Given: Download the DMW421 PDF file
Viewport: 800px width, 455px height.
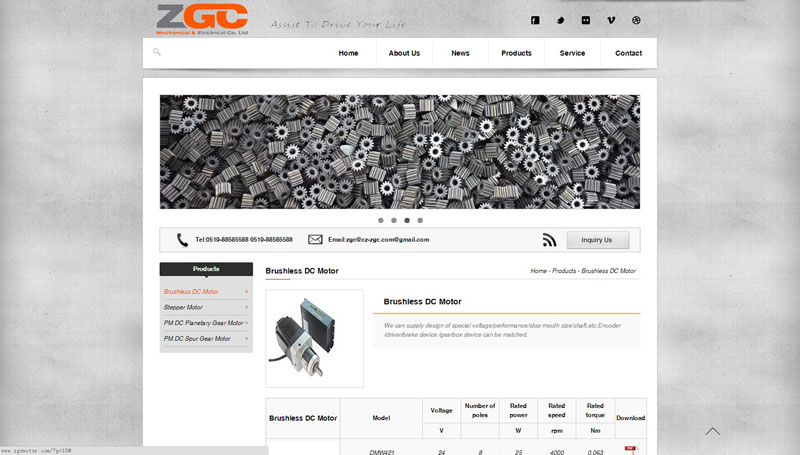Looking at the screenshot, I should [x=630, y=450].
